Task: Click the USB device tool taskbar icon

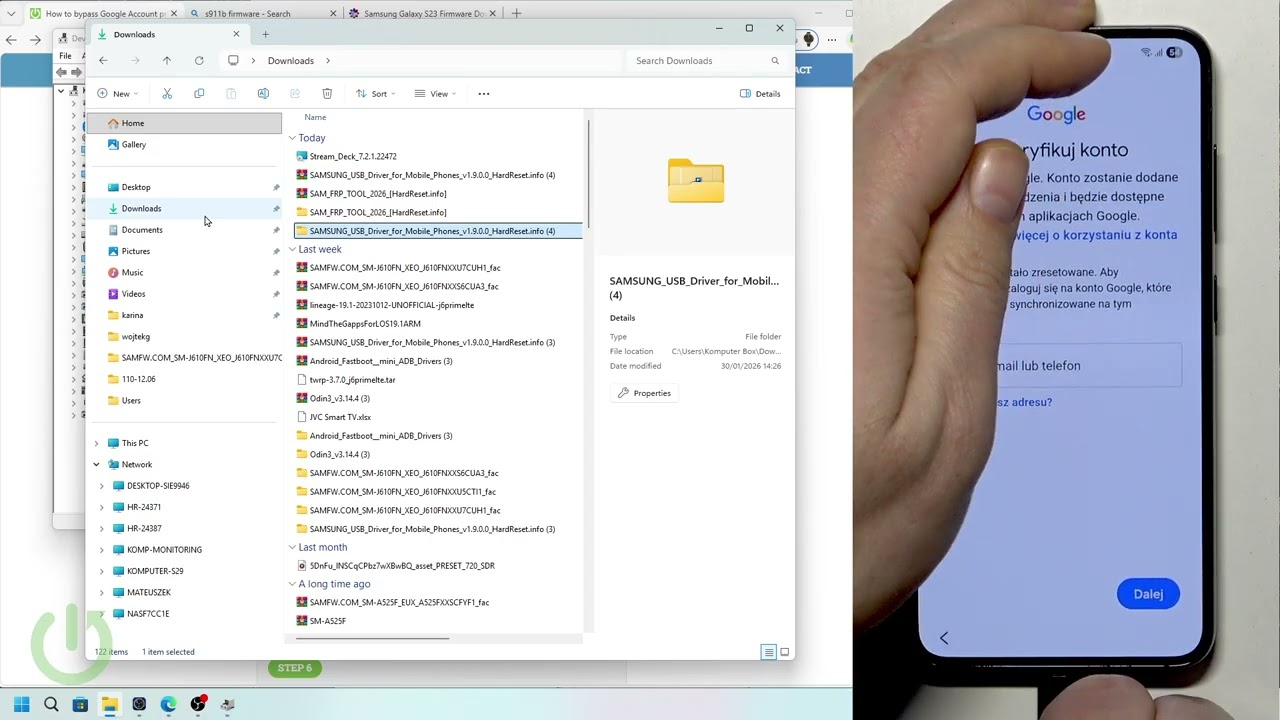Action: click(227, 705)
